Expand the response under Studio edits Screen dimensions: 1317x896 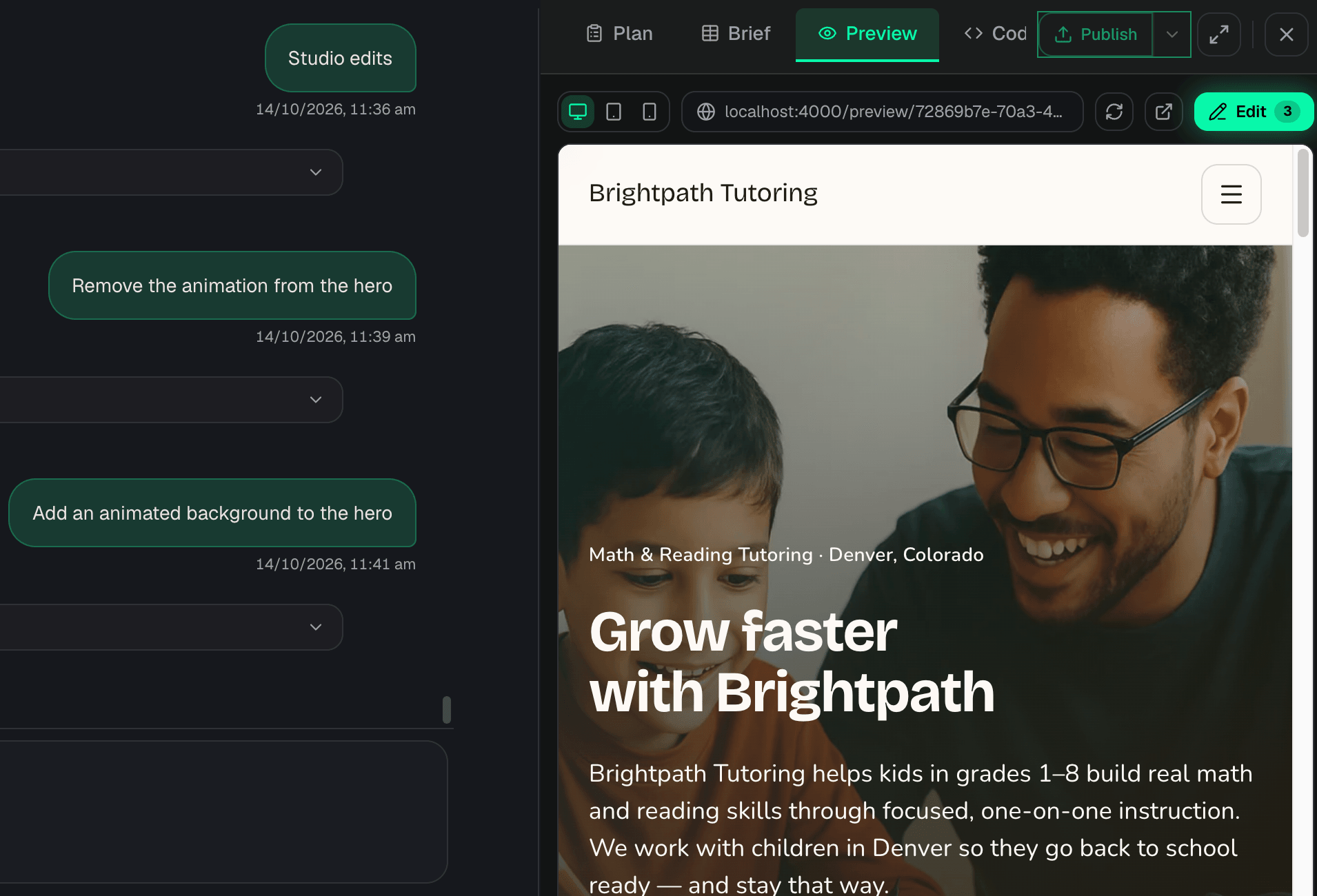[x=316, y=172]
